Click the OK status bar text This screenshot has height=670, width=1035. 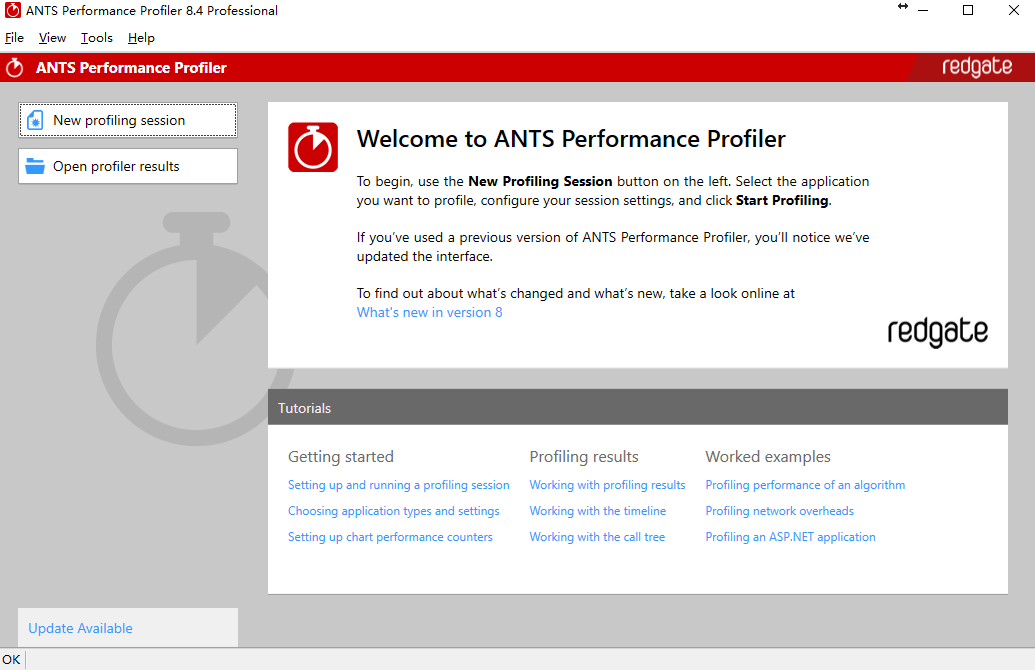(11, 659)
